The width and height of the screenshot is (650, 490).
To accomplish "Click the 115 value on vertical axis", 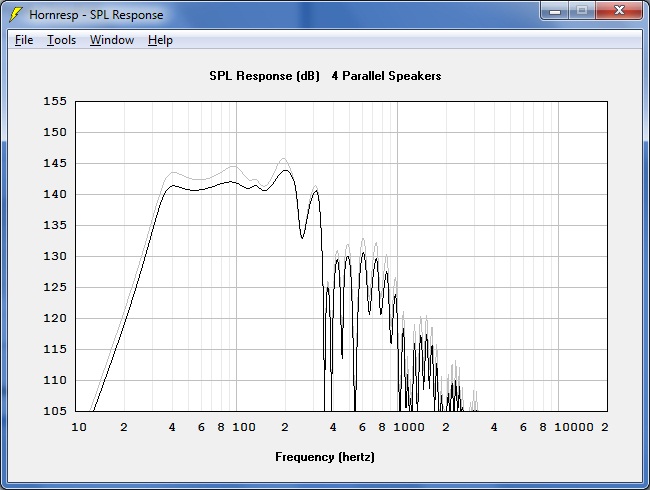I will (x=55, y=349).
